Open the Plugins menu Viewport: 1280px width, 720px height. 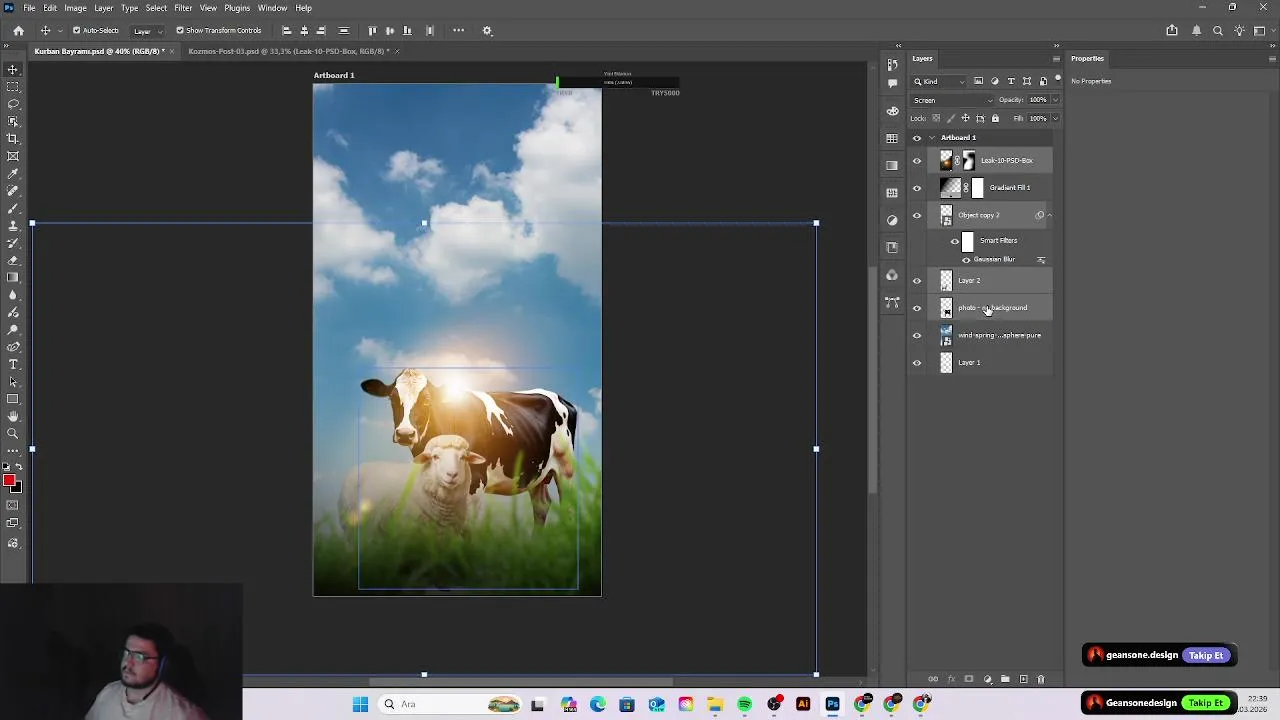[x=237, y=8]
